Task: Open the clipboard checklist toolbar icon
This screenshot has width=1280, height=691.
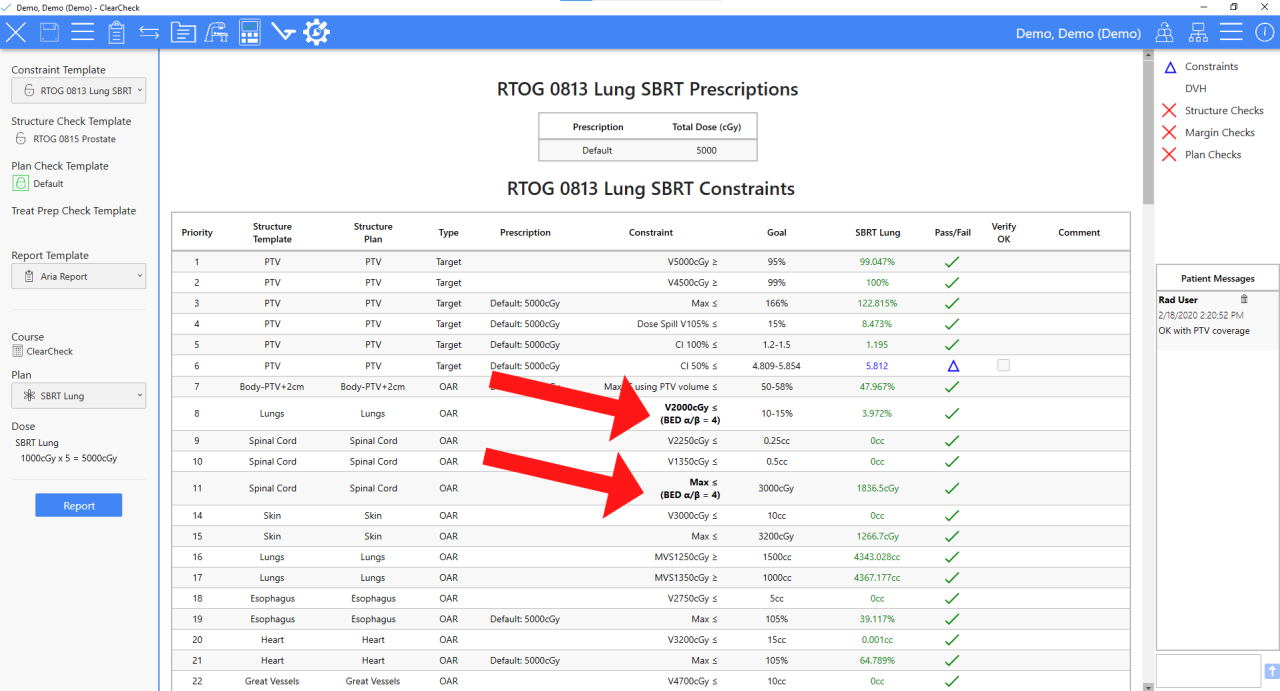Action: coord(116,32)
